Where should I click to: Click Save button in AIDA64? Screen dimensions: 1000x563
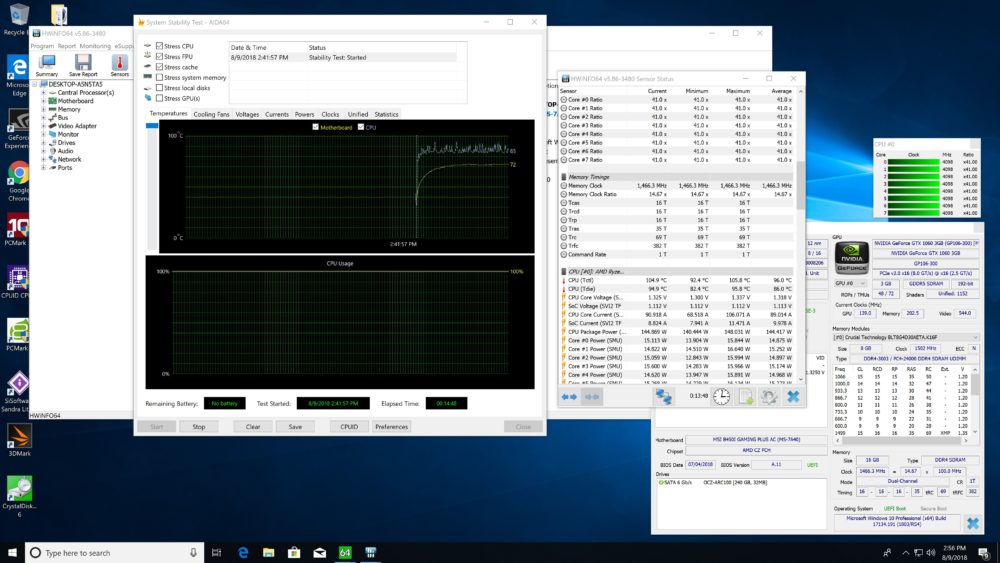295,427
